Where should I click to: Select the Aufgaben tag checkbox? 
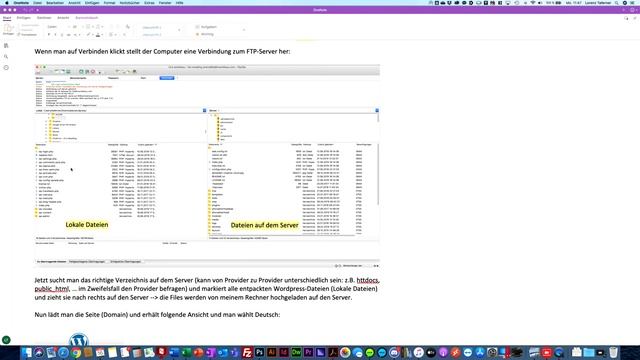[x=207, y=27]
